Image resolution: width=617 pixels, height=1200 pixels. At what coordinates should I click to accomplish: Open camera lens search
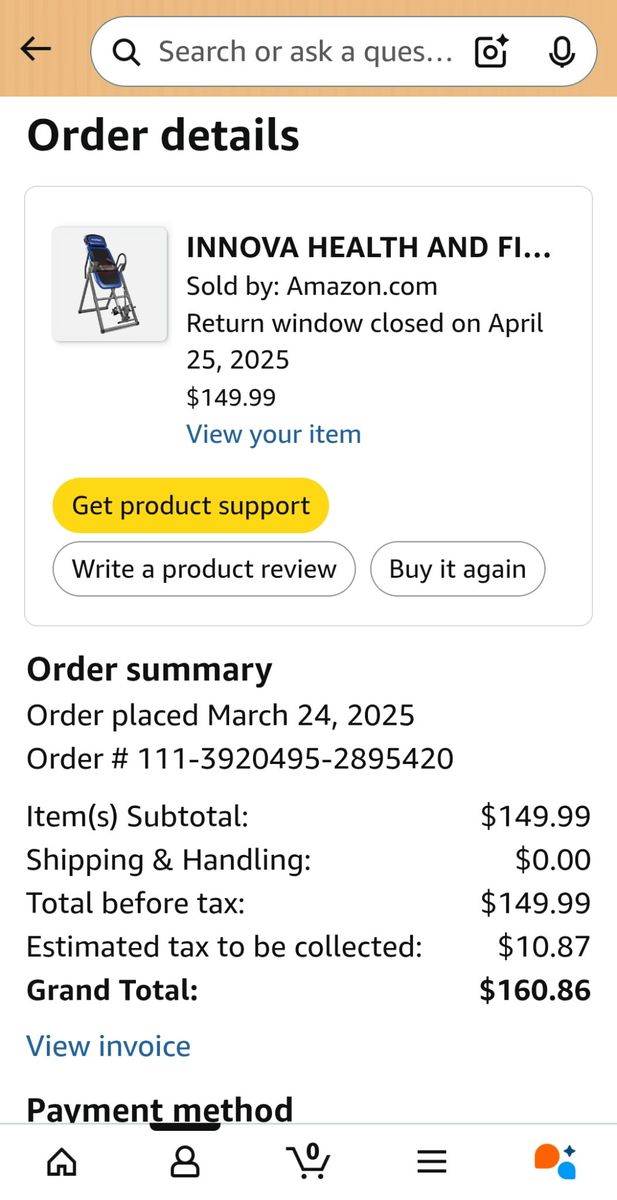click(491, 52)
